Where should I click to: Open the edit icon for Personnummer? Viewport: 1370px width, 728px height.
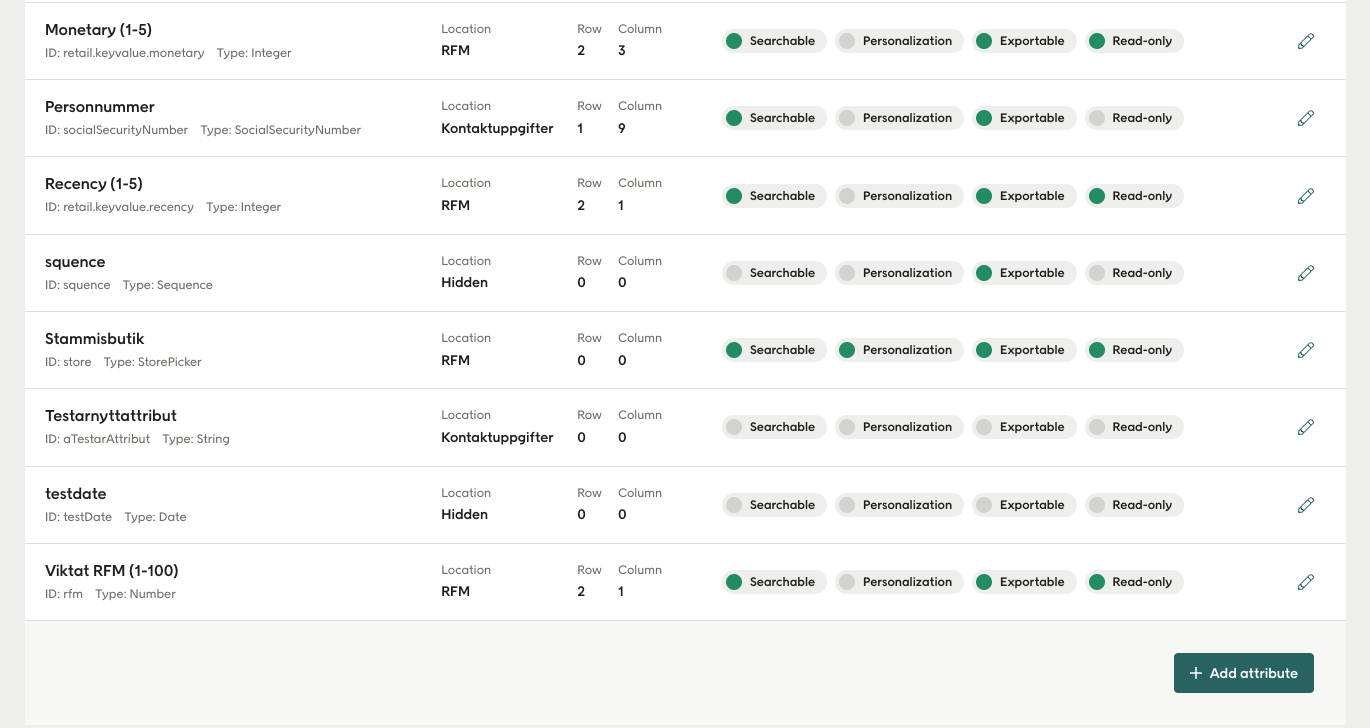point(1306,118)
